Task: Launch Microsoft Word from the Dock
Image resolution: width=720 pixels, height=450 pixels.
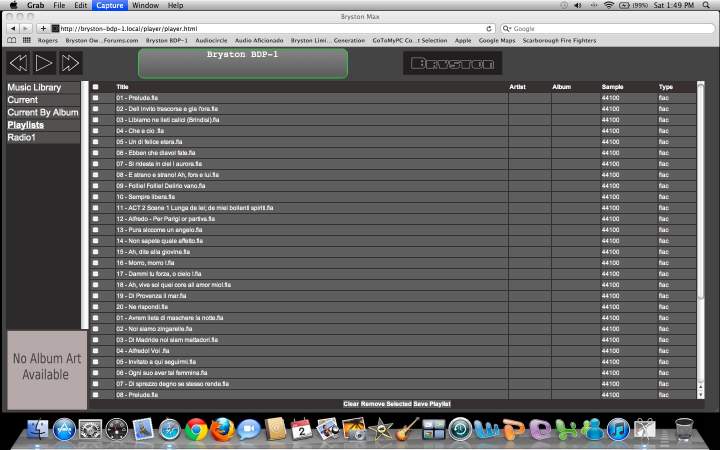Action: [x=487, y=430]
